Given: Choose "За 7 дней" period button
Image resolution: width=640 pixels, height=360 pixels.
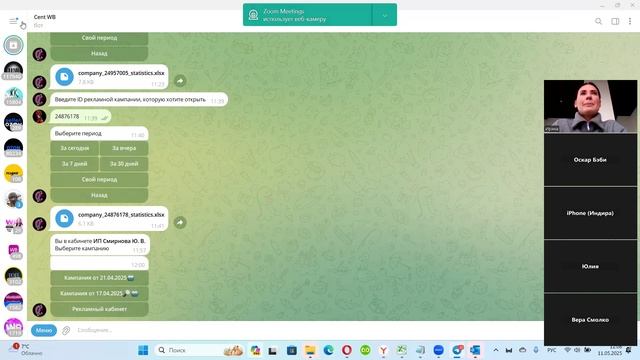Looking at the screenshot, I should click(x=75, y=164).
